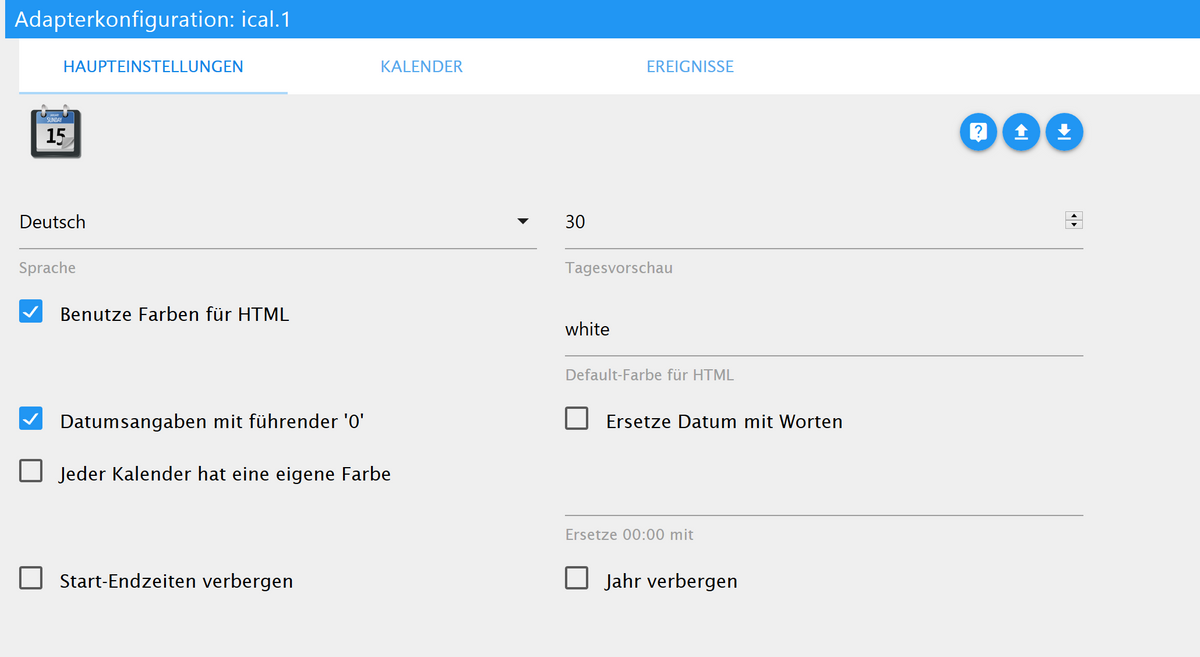Click the Default-Farbe für HTML field
Image resolution: width=1200 pixels, height=657 pixels.
[x=823, y=329]
